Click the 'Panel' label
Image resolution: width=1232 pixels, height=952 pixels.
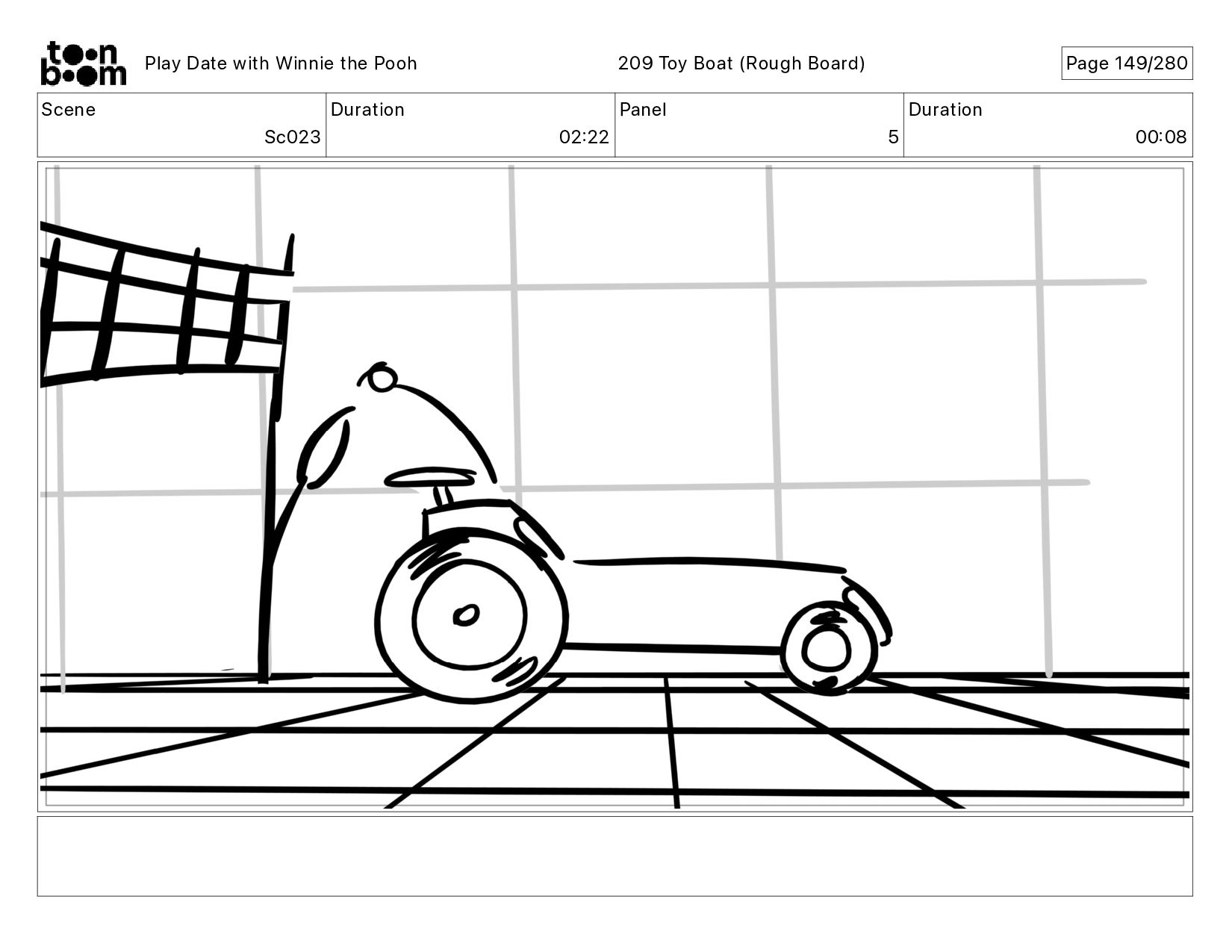click(x=643, y=110)
